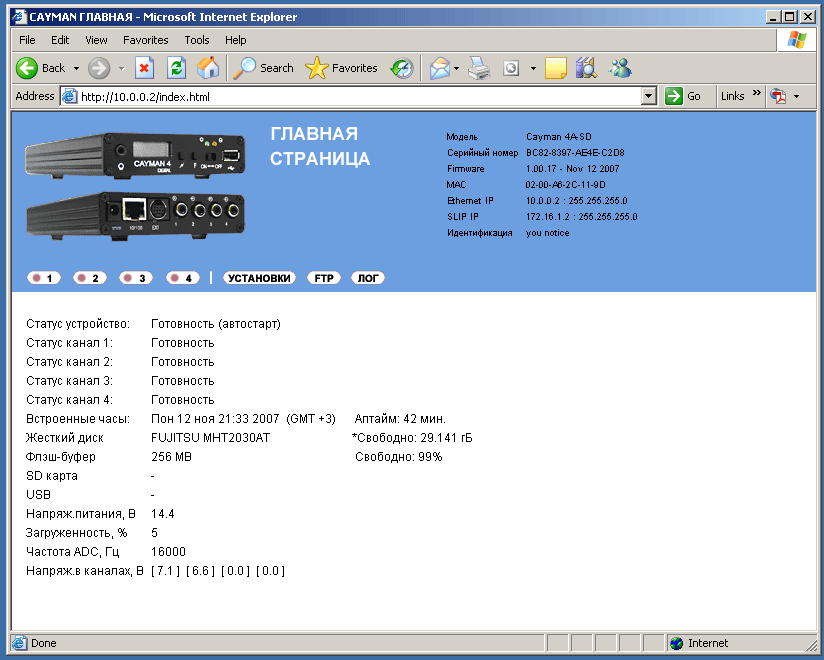Screen dimensions: 824x660
Task: Click the hard disk name FUJITSU MHT2030AT
Action: 211,438
